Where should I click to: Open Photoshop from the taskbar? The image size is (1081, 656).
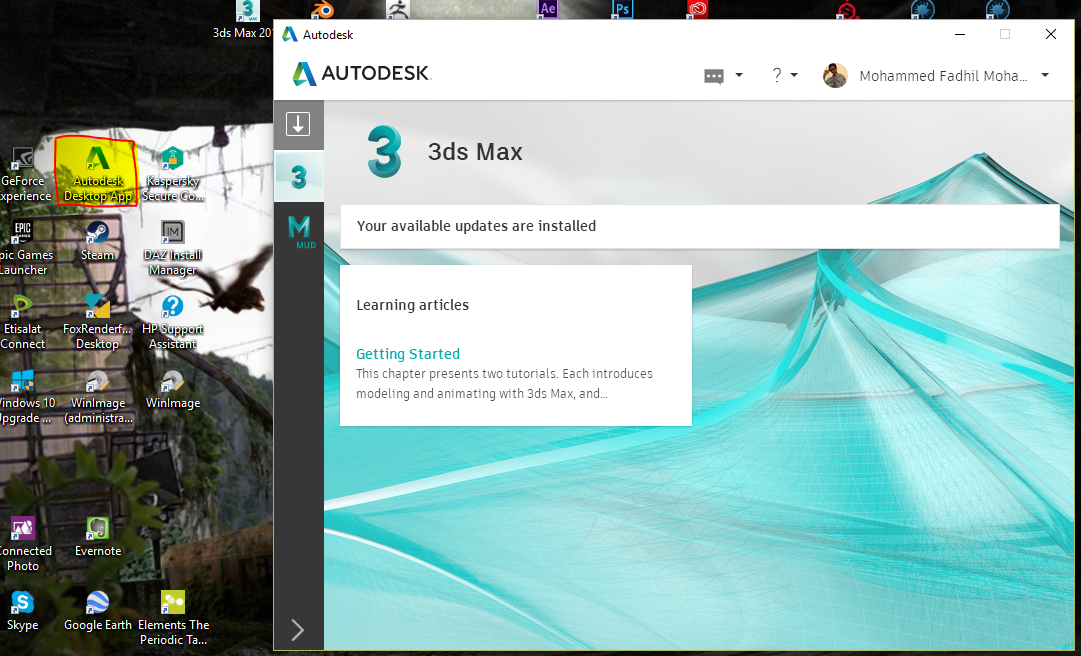pyautogui.click(x=622, y=9)
